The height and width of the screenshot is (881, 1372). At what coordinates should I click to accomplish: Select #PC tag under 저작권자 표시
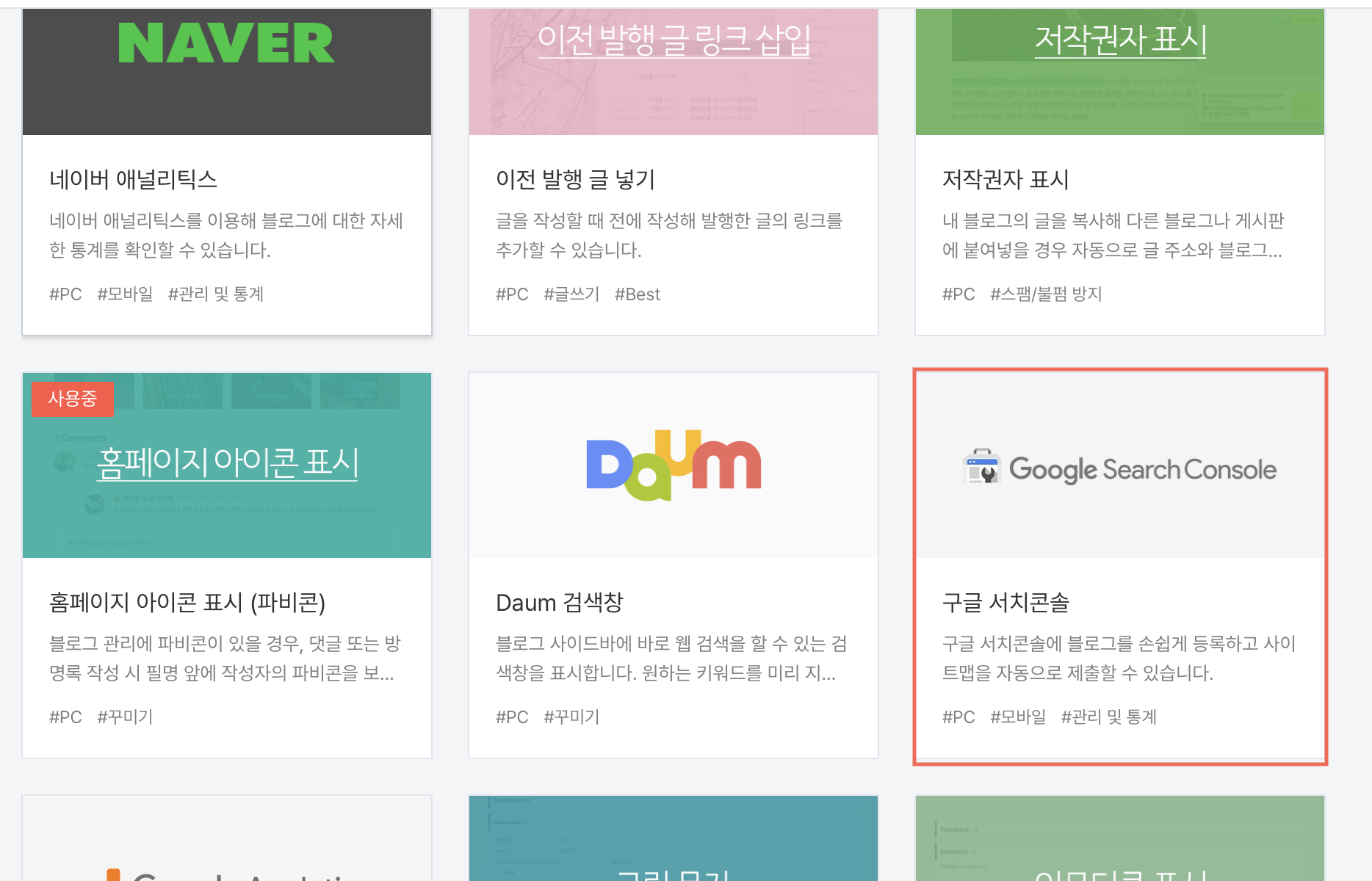coord(958,294)
